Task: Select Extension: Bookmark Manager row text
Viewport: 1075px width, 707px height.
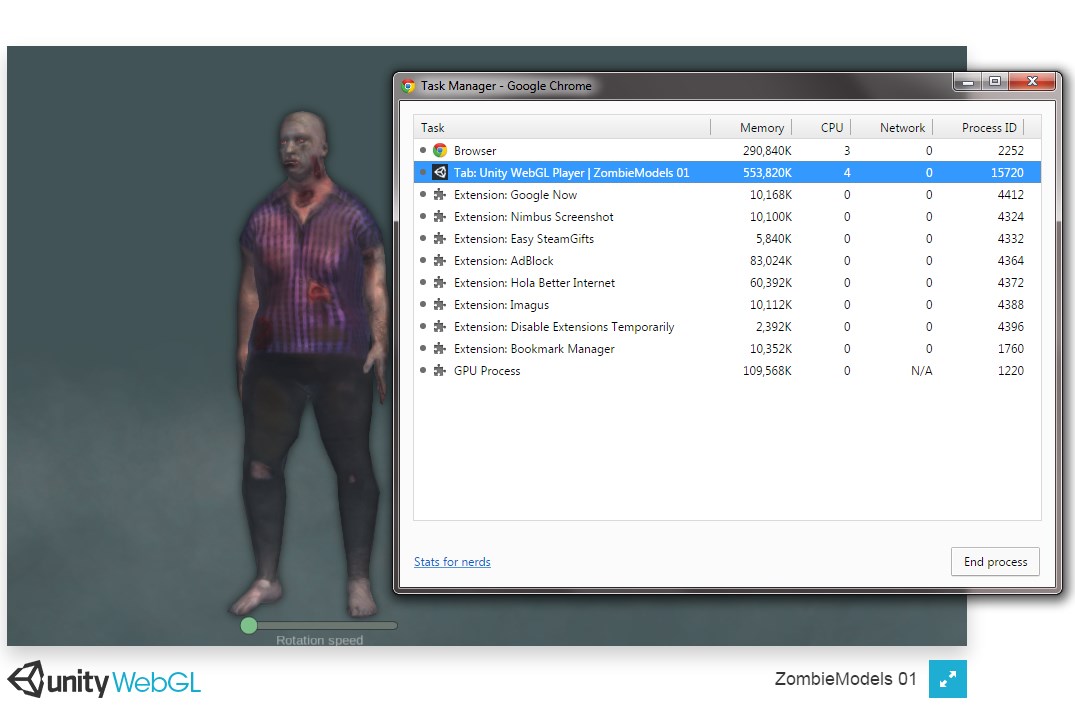Action: tap(534, 348)
